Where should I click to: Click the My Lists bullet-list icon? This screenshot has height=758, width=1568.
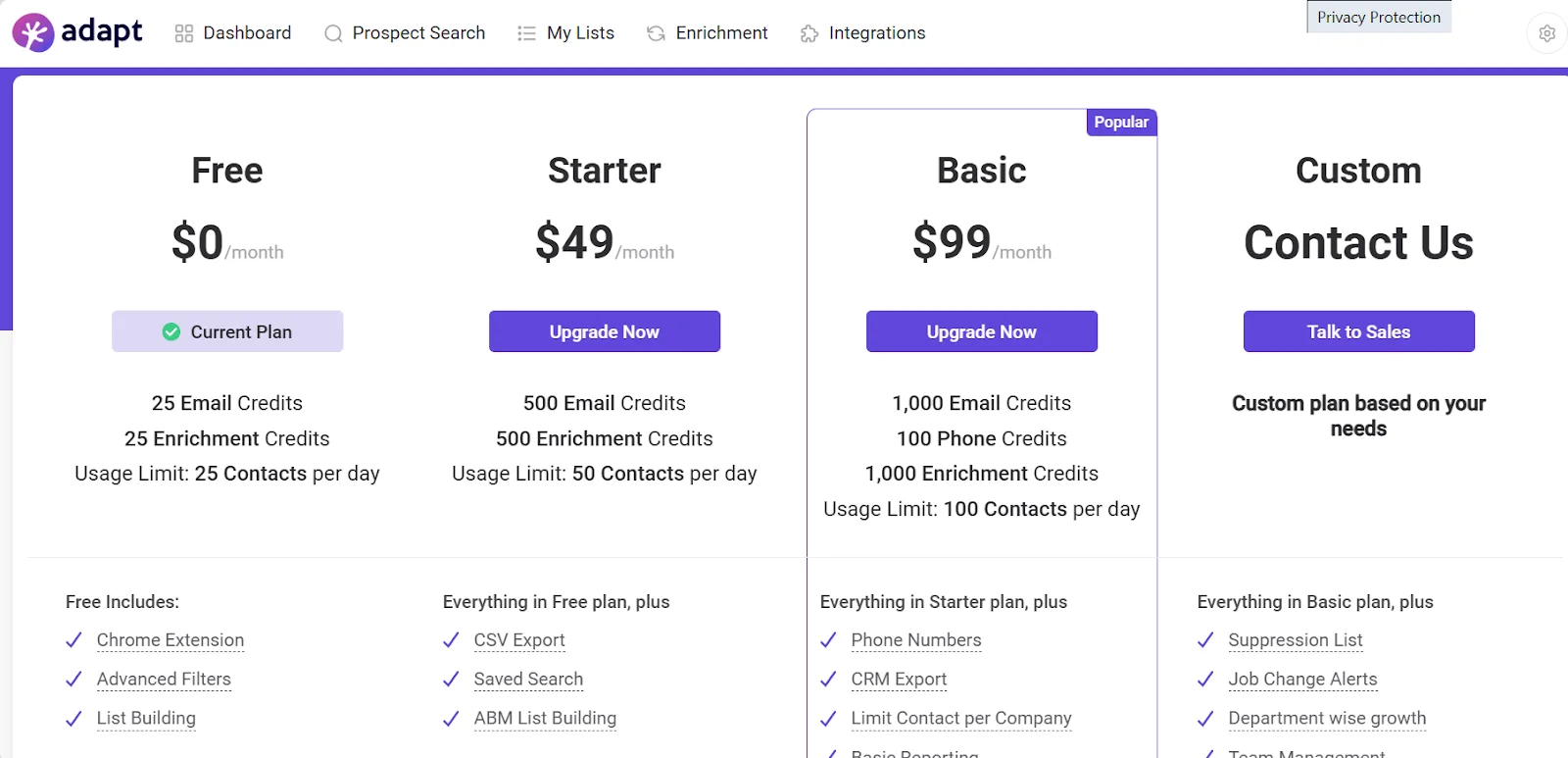tap(526, 33)
